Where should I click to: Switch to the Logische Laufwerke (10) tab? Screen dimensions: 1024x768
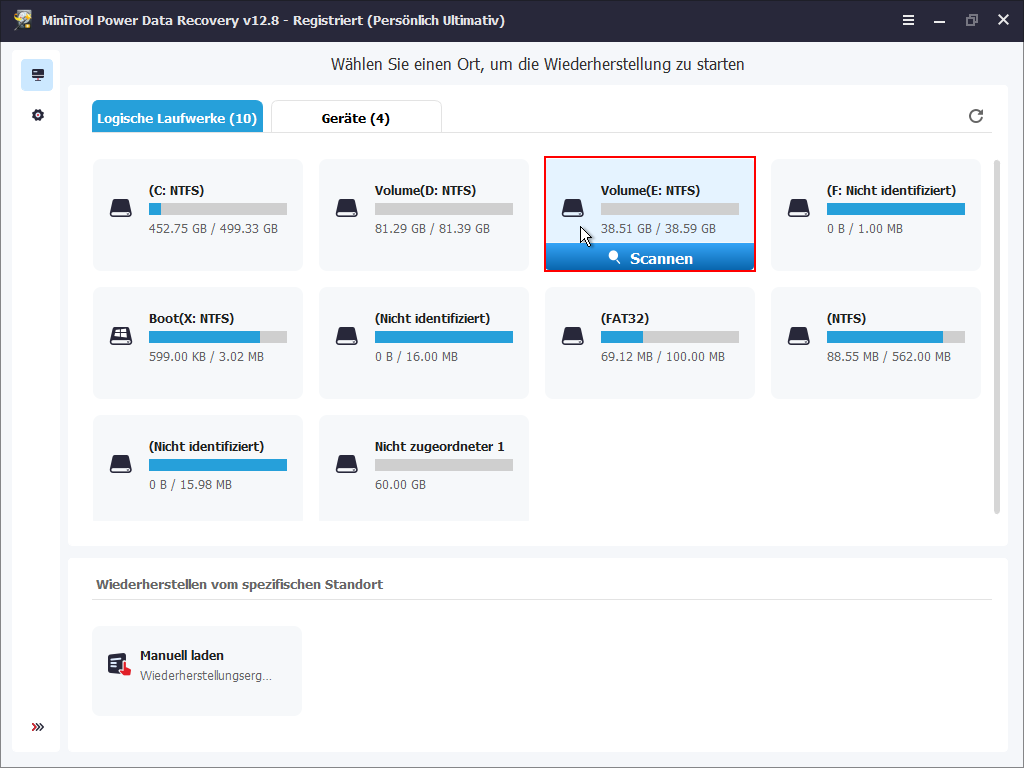177,117
